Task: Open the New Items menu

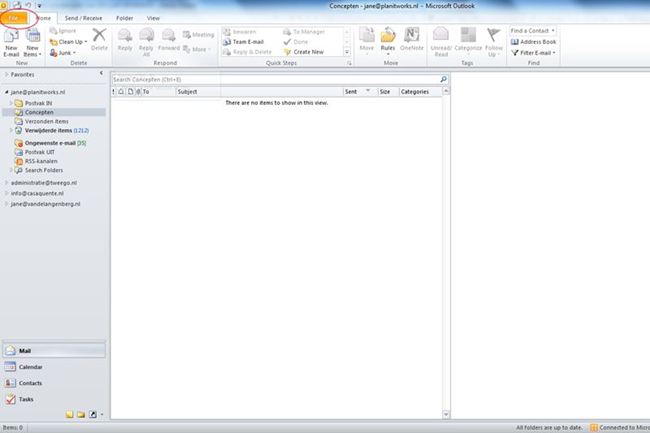Action: (32, 43)
